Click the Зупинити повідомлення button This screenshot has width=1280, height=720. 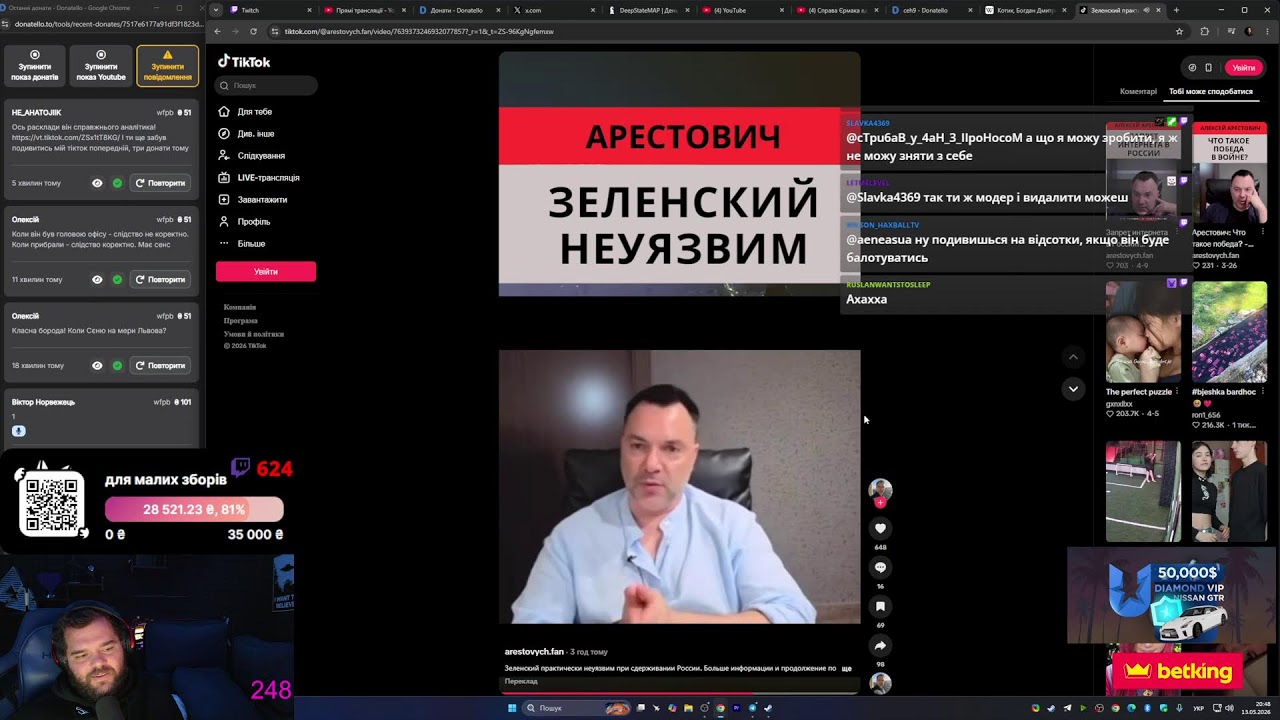pyautogui.click(x=167, y=66)
